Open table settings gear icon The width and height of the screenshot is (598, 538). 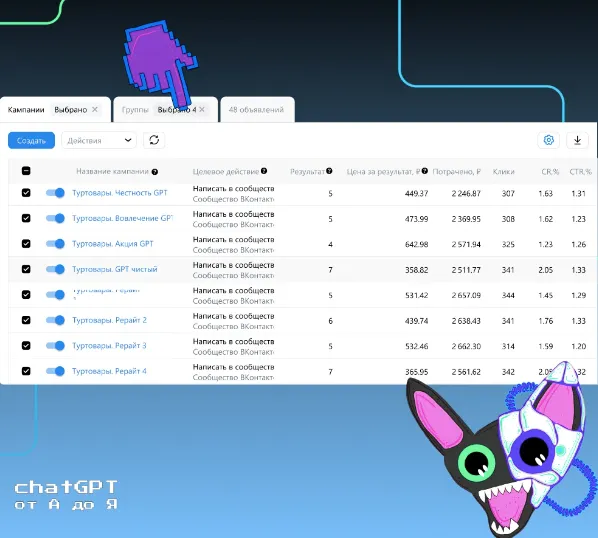548,140
